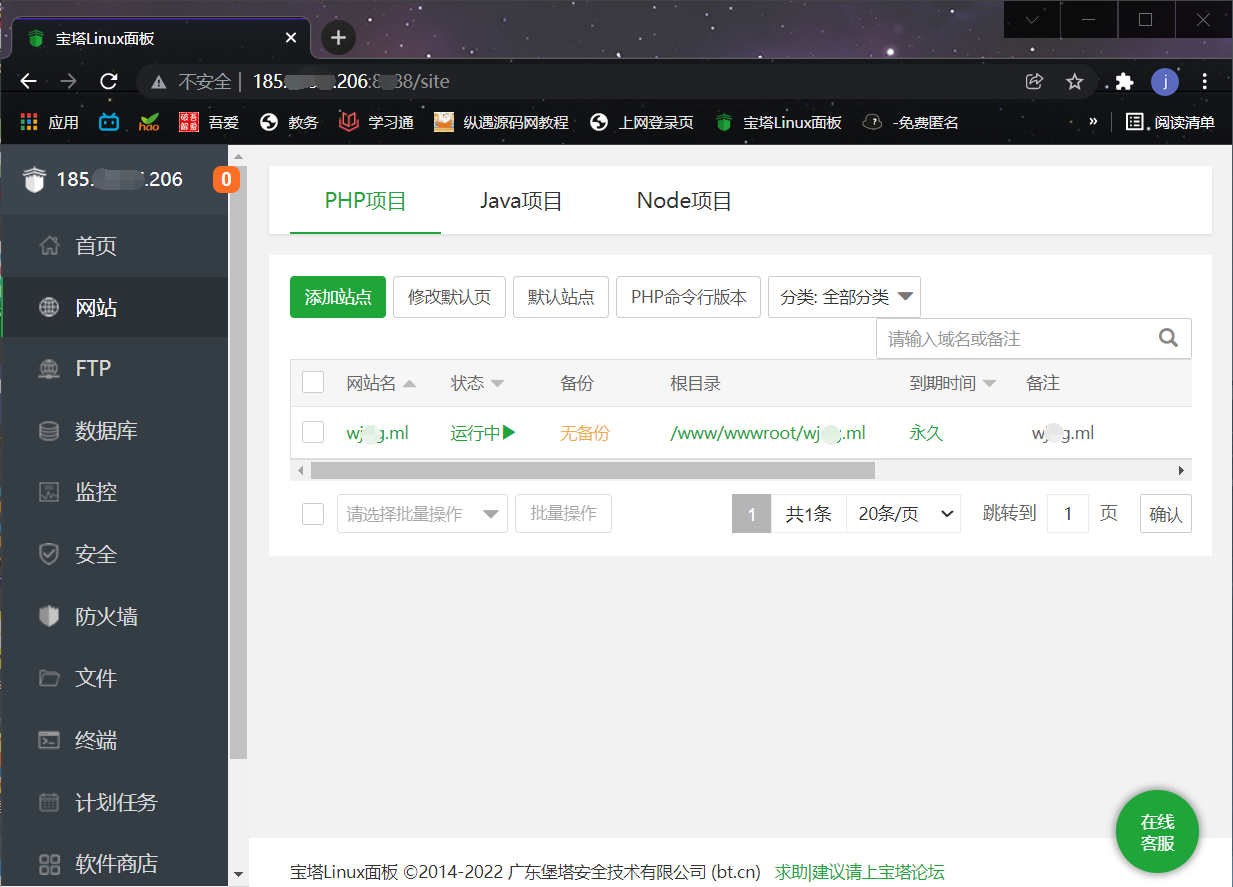This screenshot has width=1233, height=887.
Task: Click the PHP命令行版本 button
Action: point(689,297)
